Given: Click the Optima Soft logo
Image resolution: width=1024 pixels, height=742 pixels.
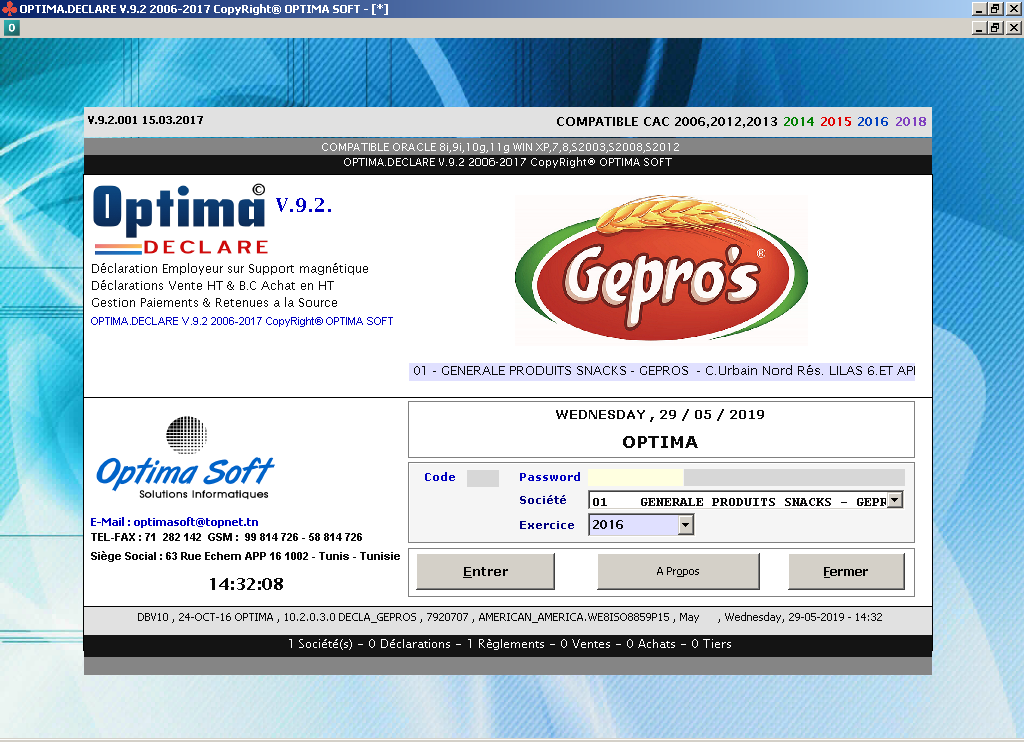Looking at the screenshot, I should click(x=185, y=458).
